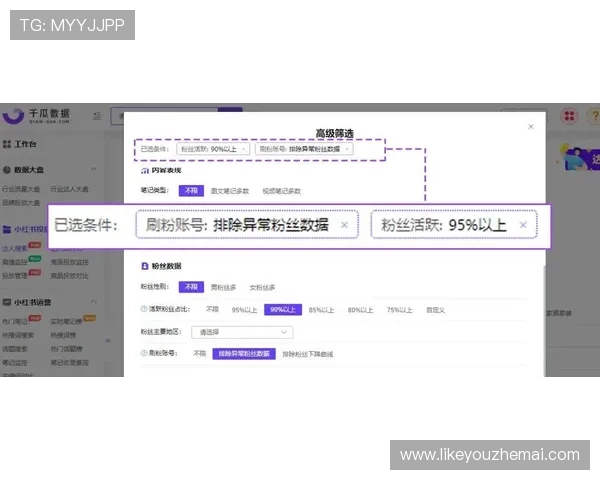
Task: Open the 粉丝主要地区 请选择 dropdown
Action: pyautogui.click(x=242, y=332)
